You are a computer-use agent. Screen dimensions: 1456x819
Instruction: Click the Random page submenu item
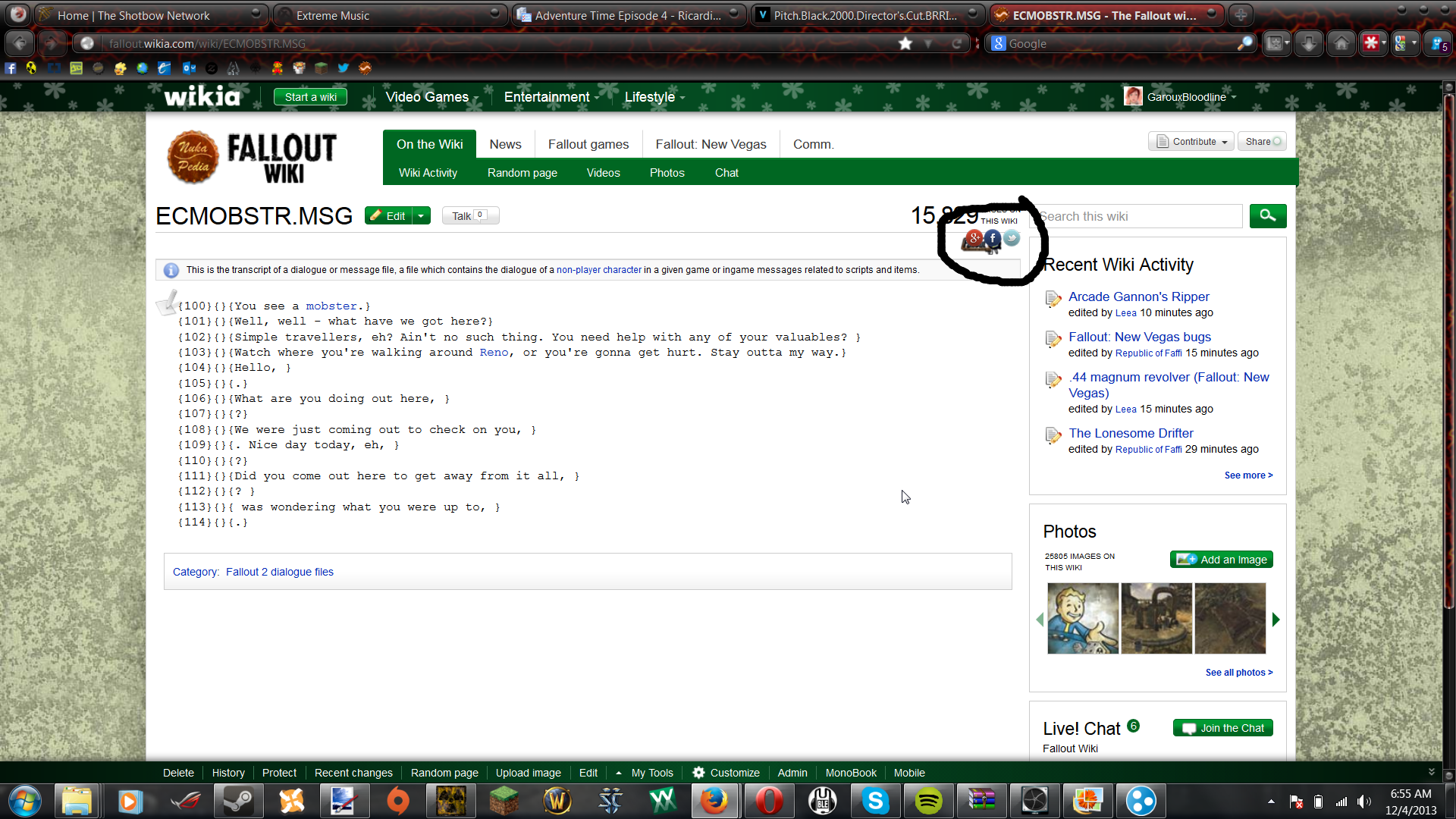(x=522, y=173)
